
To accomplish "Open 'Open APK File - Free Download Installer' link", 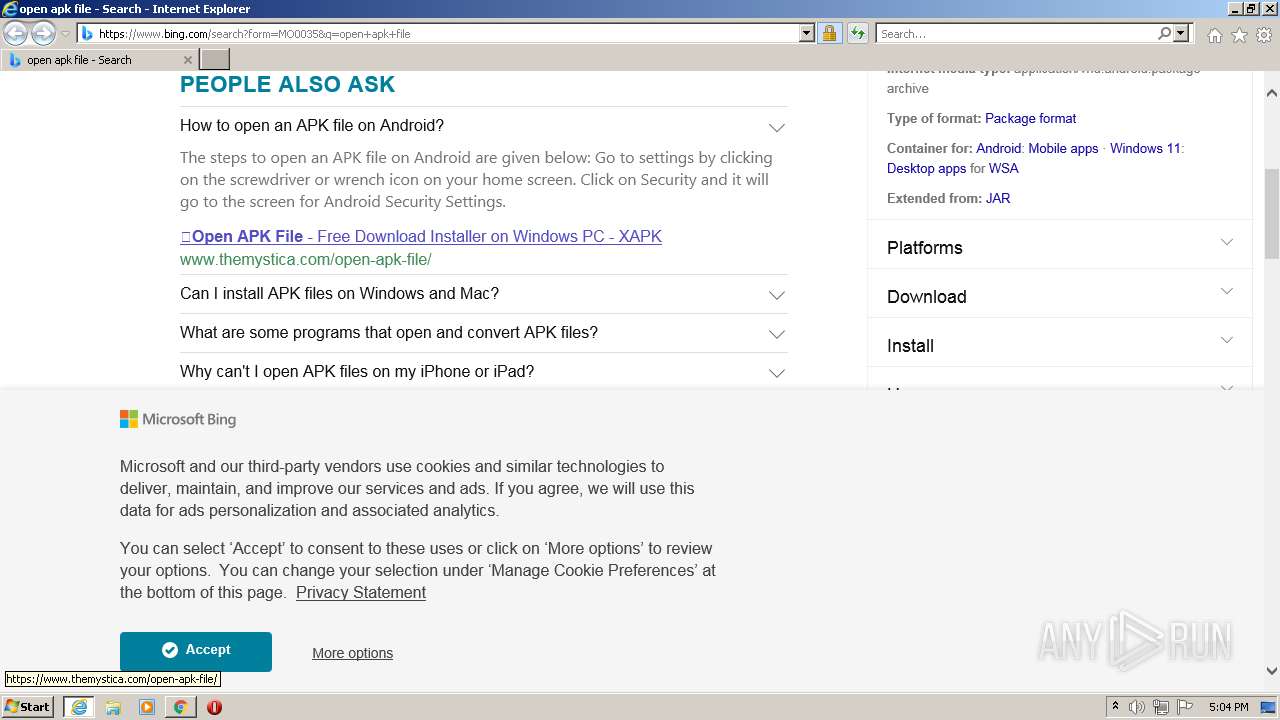I will [x=421, y=237].
